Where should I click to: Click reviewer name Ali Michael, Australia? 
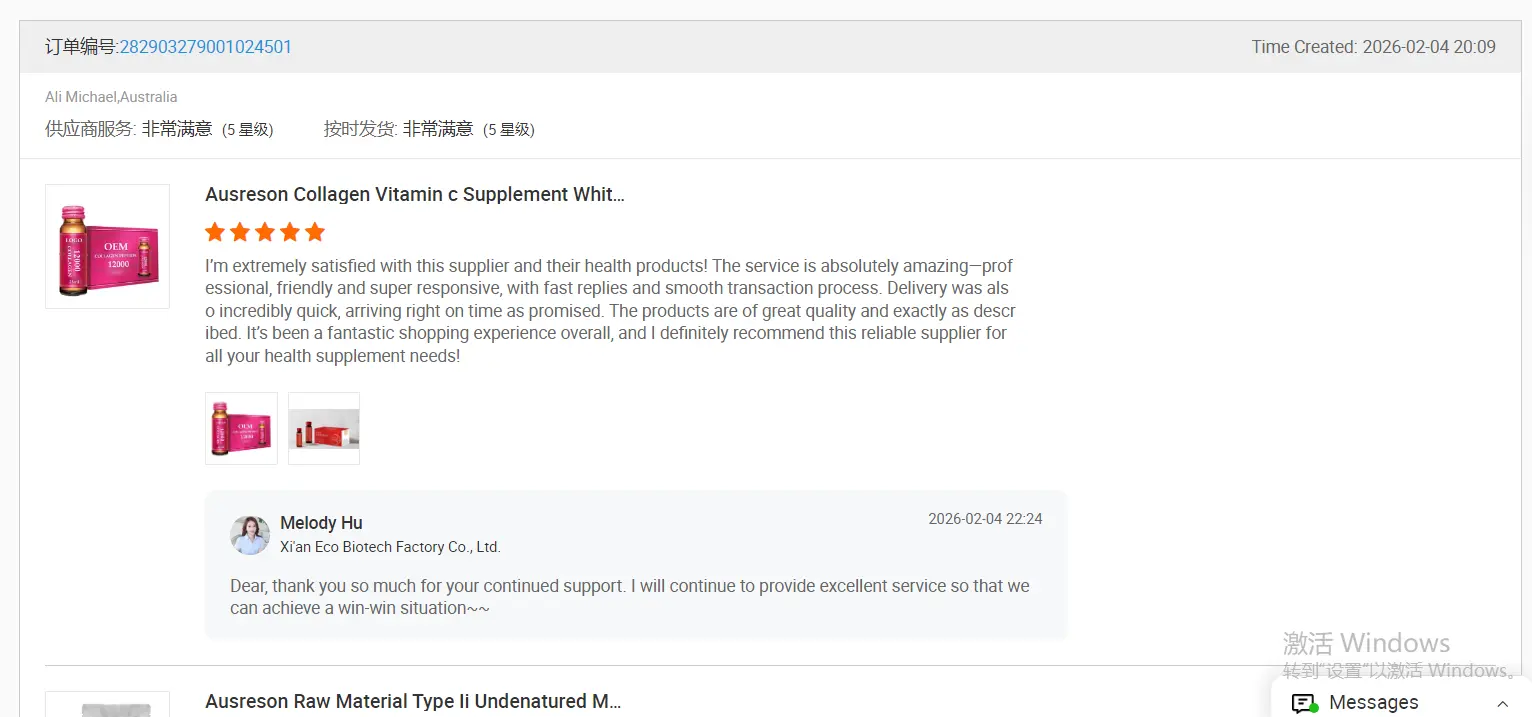coord(111,97)
